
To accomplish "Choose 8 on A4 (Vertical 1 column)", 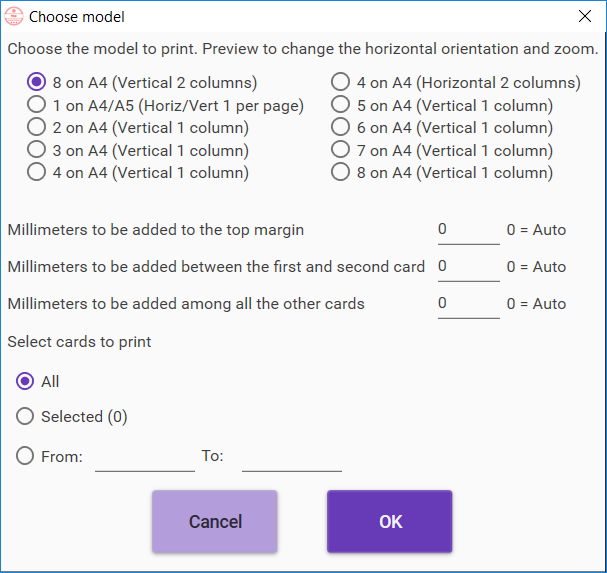I will click(341, 172).
